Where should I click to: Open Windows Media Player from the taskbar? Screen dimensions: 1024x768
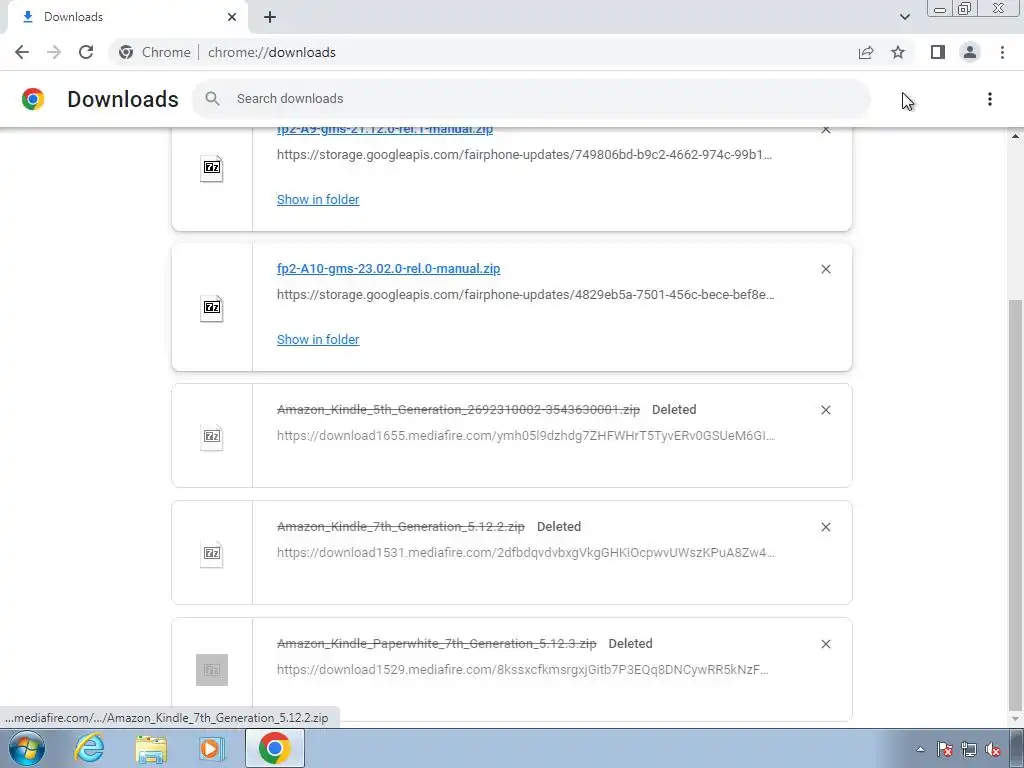[211, 748]
